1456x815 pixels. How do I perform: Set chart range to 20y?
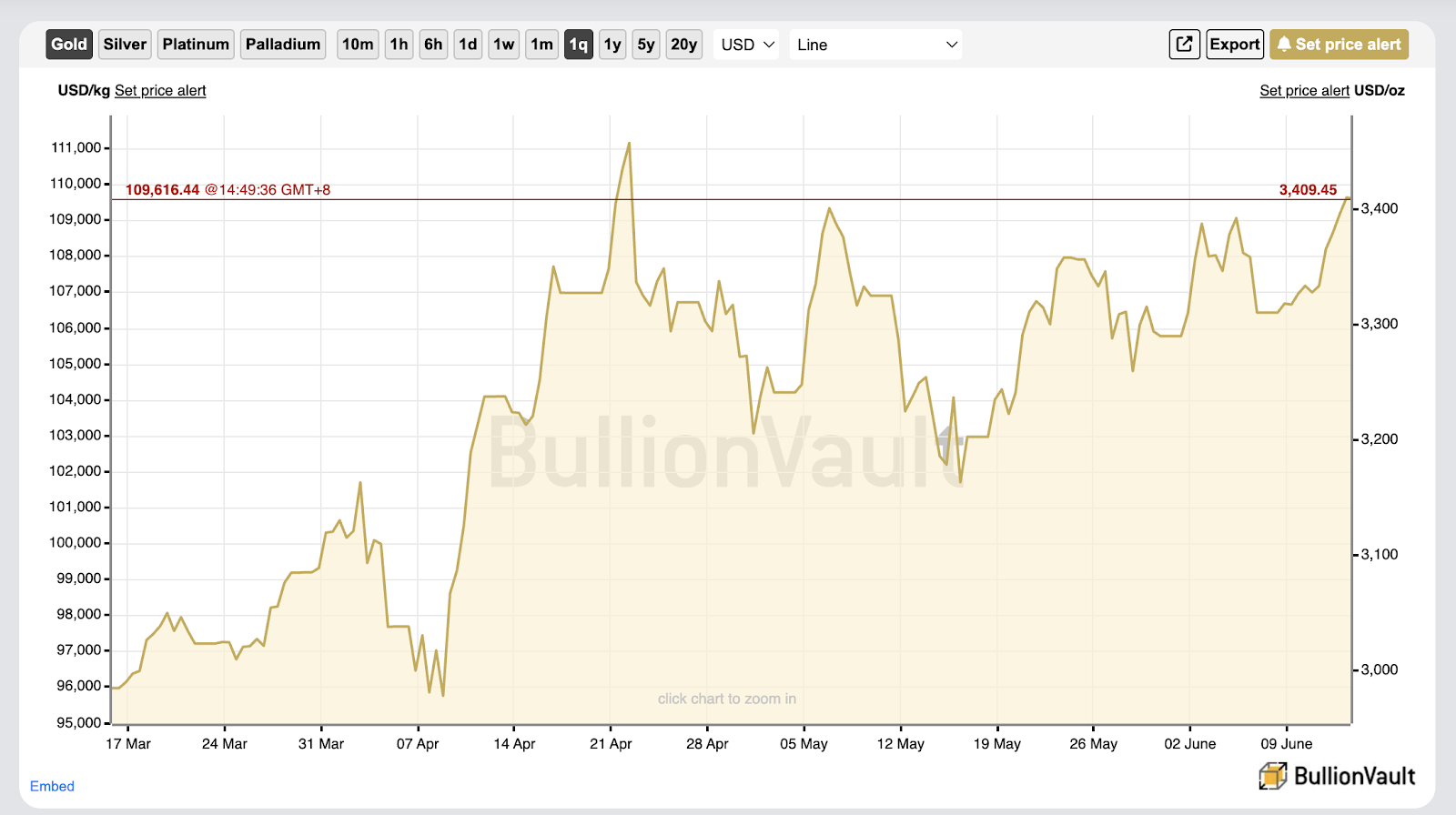pyautogui.click(x=683, y=44)
